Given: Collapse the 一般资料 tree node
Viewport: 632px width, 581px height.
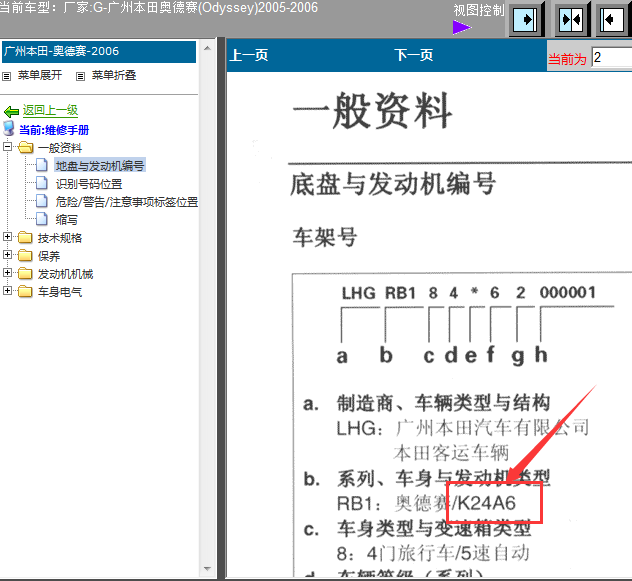Looking at the screenshot, I should (x=7, y=146).
